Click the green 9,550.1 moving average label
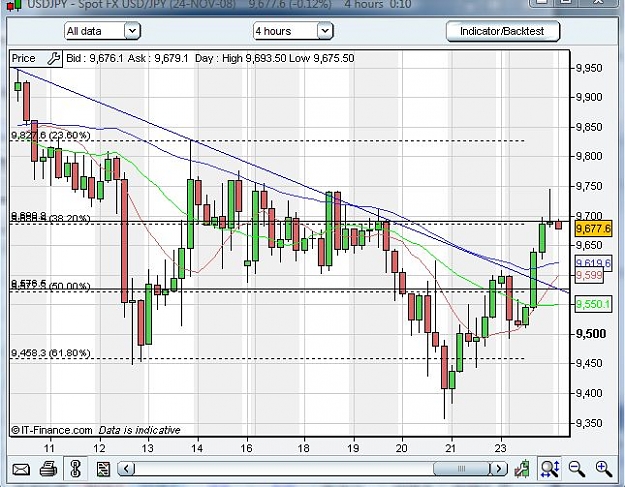 tap(593, 304)
